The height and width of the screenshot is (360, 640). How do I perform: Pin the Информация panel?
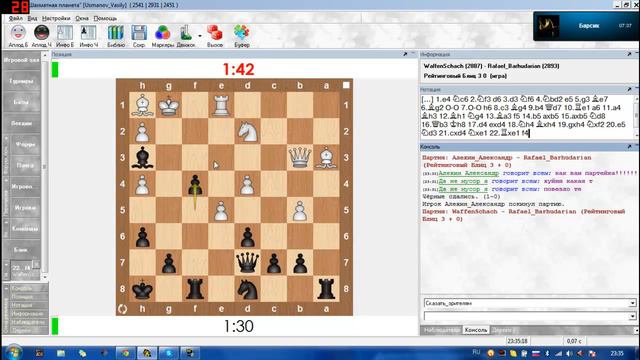(x=629, y=54)
